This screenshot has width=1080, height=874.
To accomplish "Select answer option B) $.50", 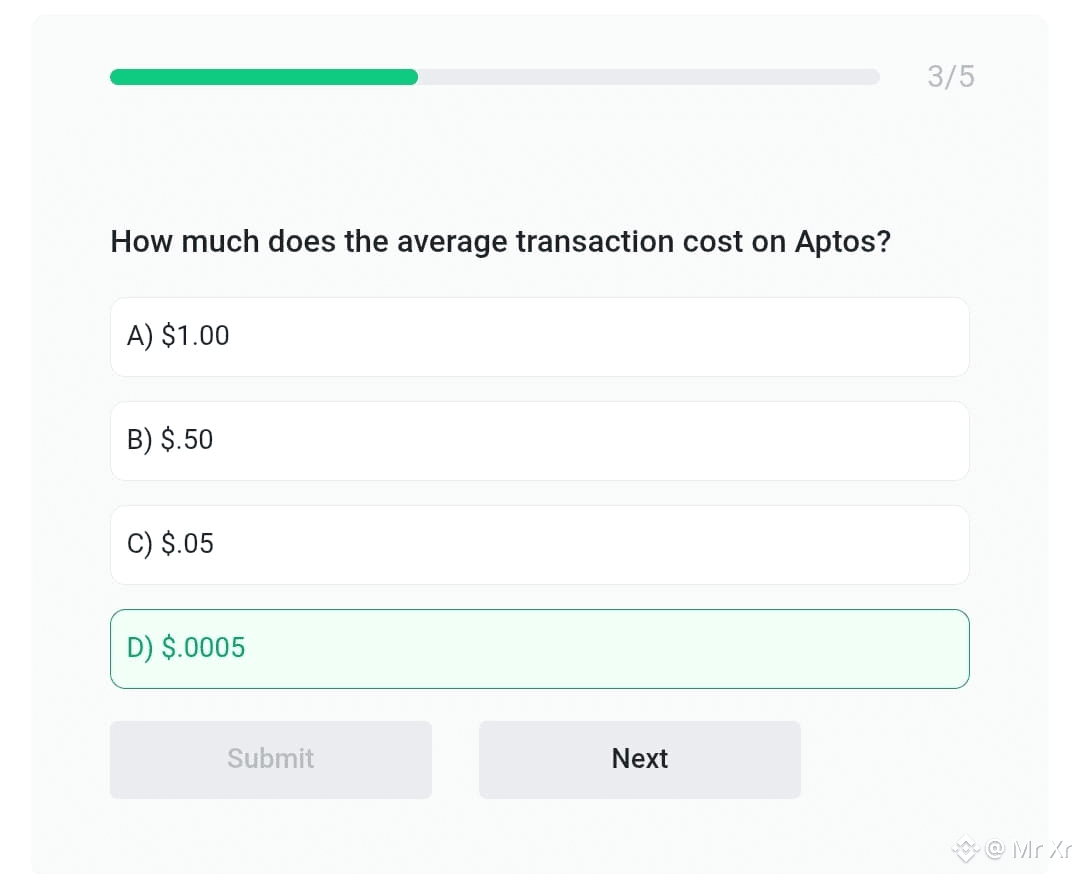I will click(539, 441).
